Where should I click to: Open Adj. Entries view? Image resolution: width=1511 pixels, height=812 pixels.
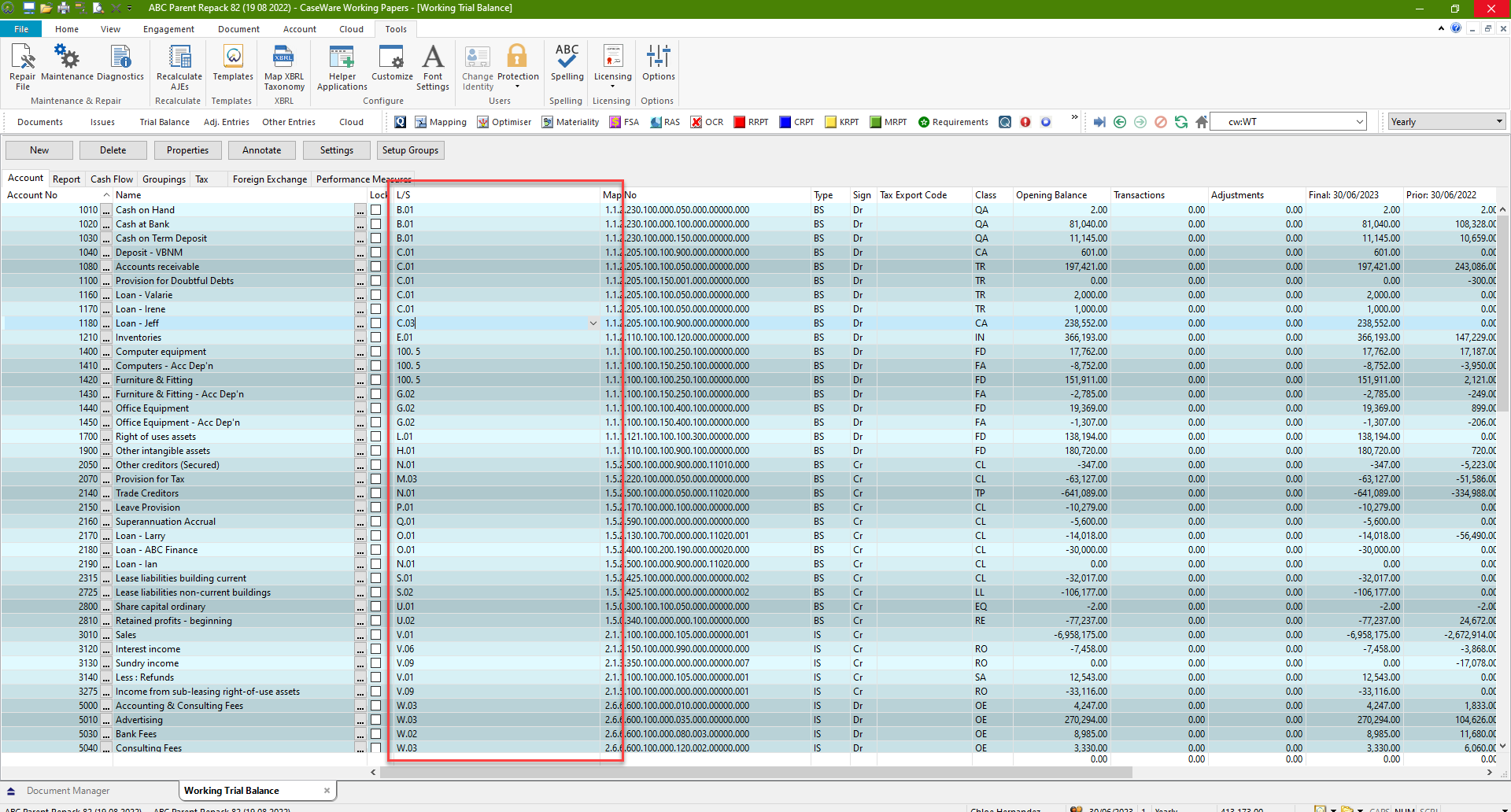pos(226,122)
